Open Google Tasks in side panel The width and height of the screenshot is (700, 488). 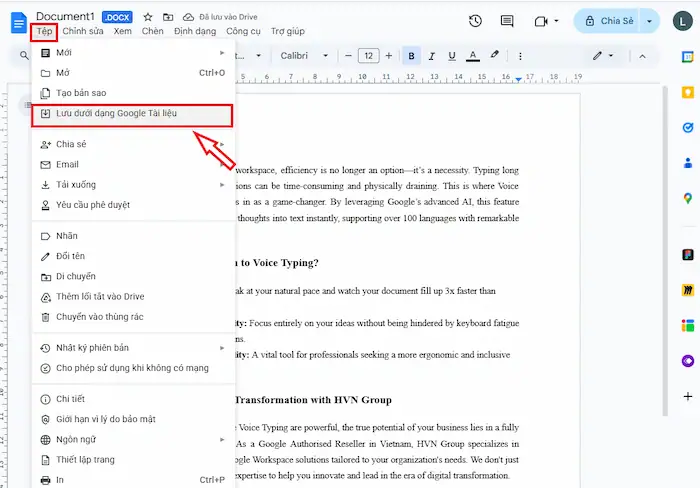687,127
